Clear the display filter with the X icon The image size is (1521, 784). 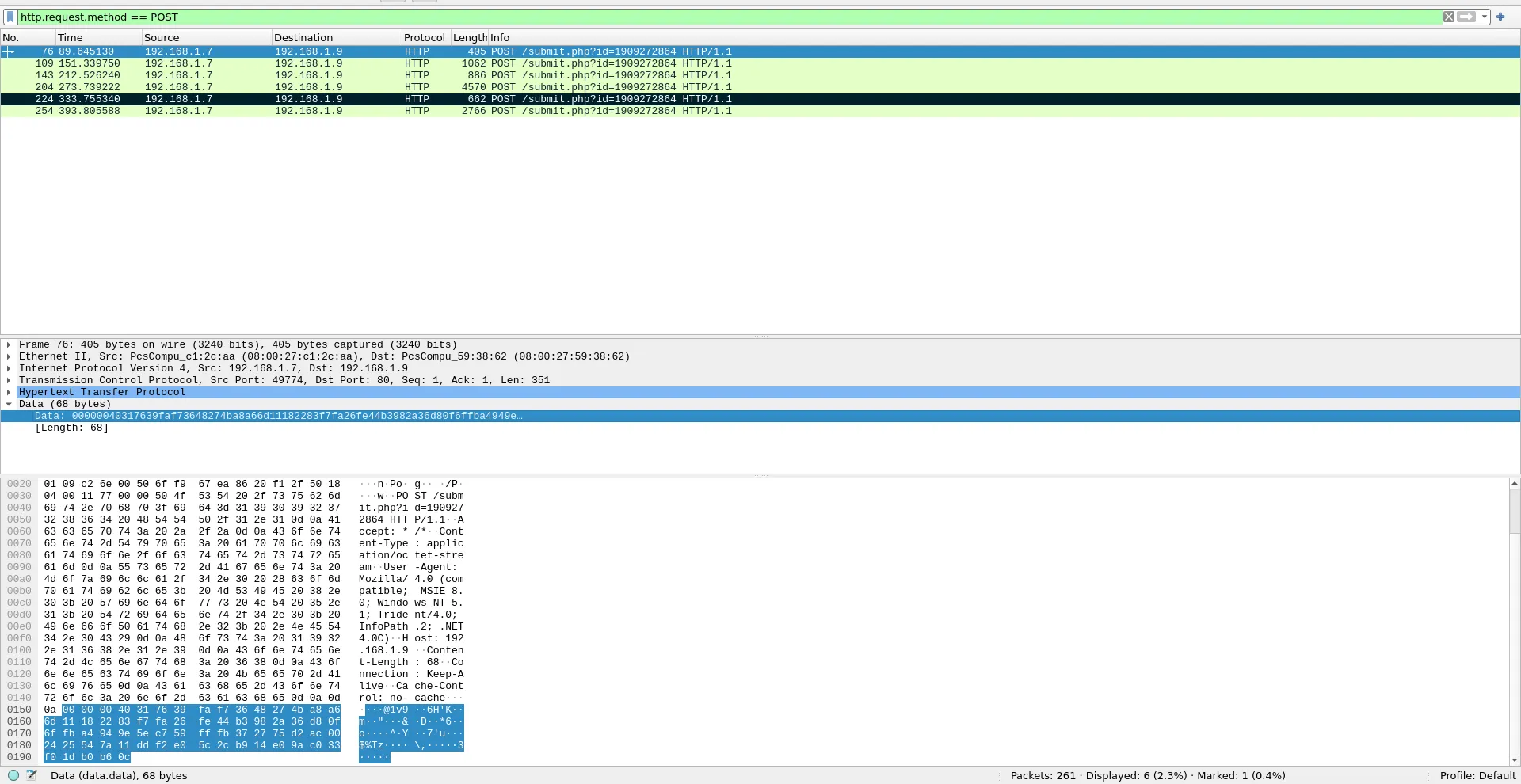[1449, 17]
